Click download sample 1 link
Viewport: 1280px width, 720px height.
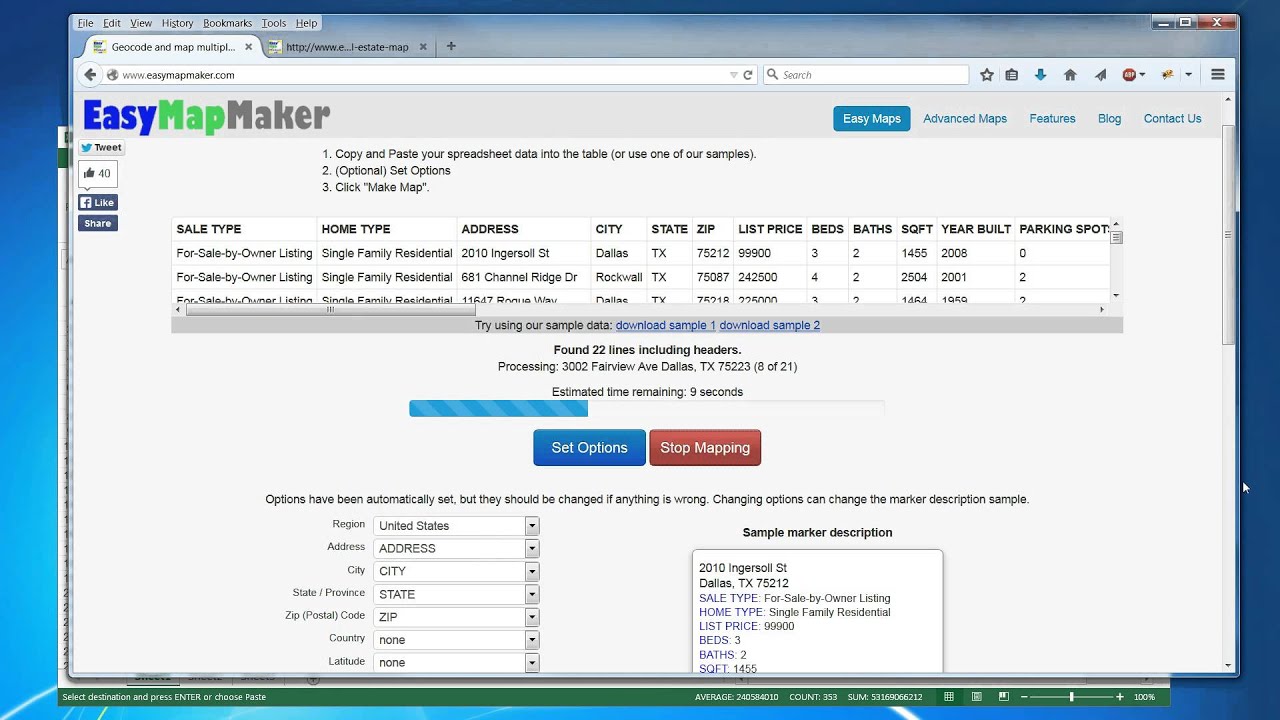[666, 325]
